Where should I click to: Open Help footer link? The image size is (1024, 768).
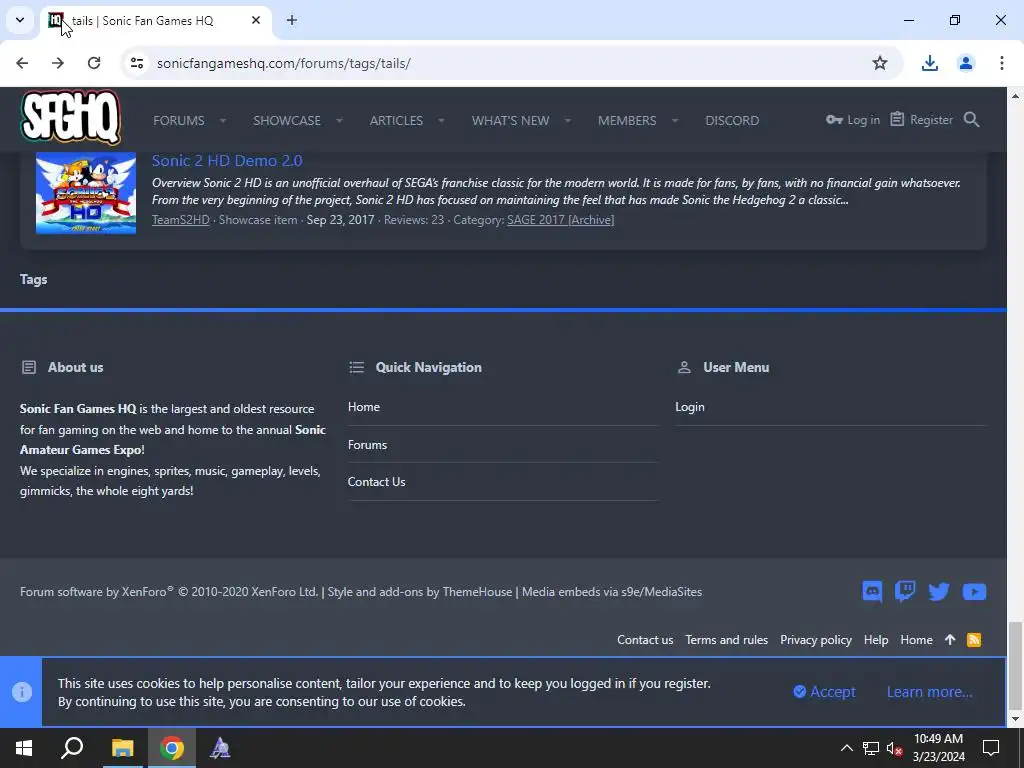click(x=876, y=640)
